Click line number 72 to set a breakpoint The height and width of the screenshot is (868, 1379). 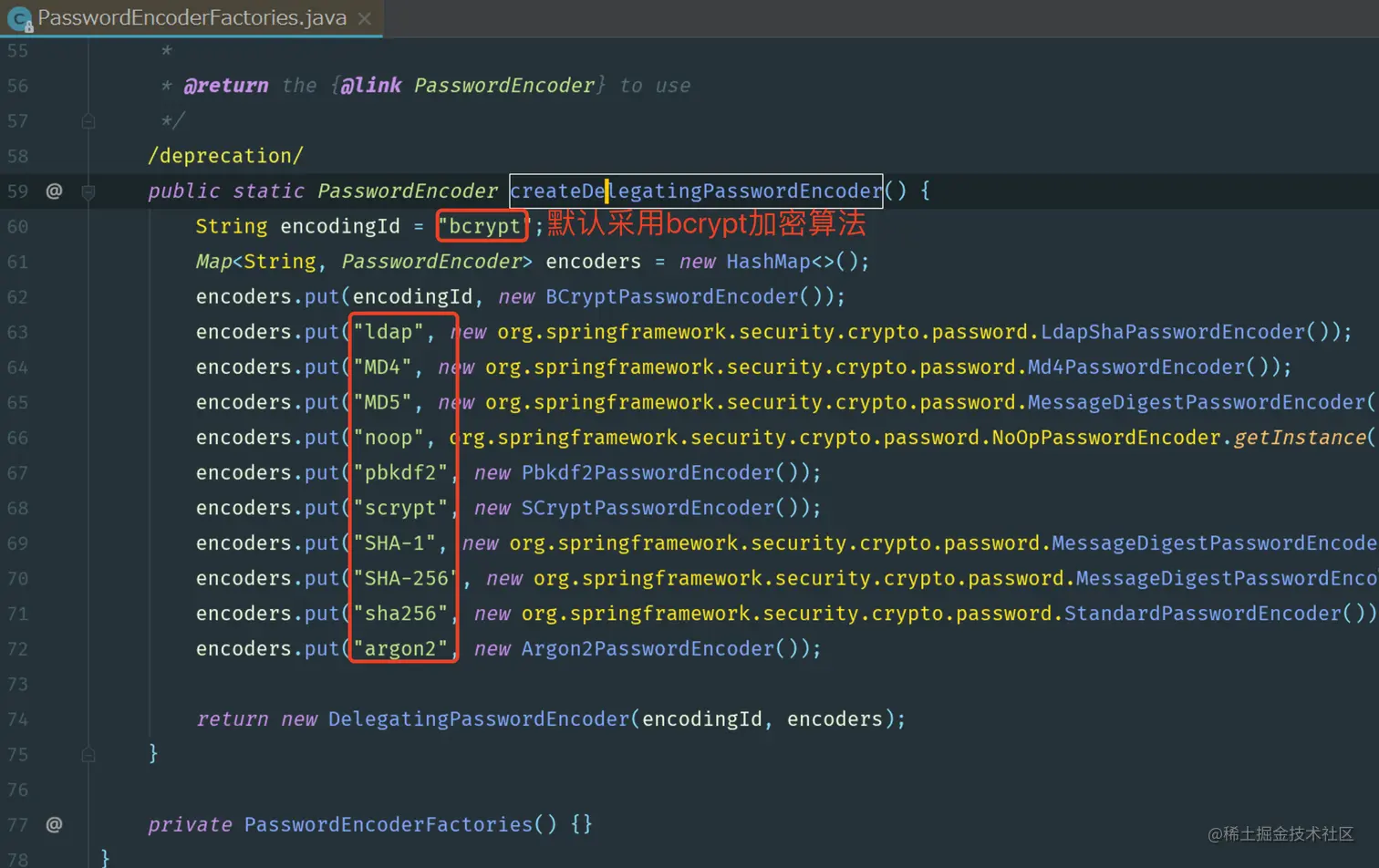[17, 648]
